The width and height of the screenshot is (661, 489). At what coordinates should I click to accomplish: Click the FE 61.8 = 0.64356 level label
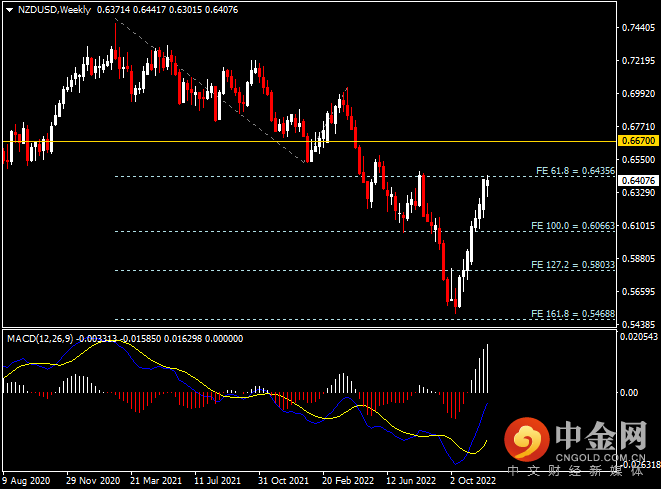[x=574, y=170]
